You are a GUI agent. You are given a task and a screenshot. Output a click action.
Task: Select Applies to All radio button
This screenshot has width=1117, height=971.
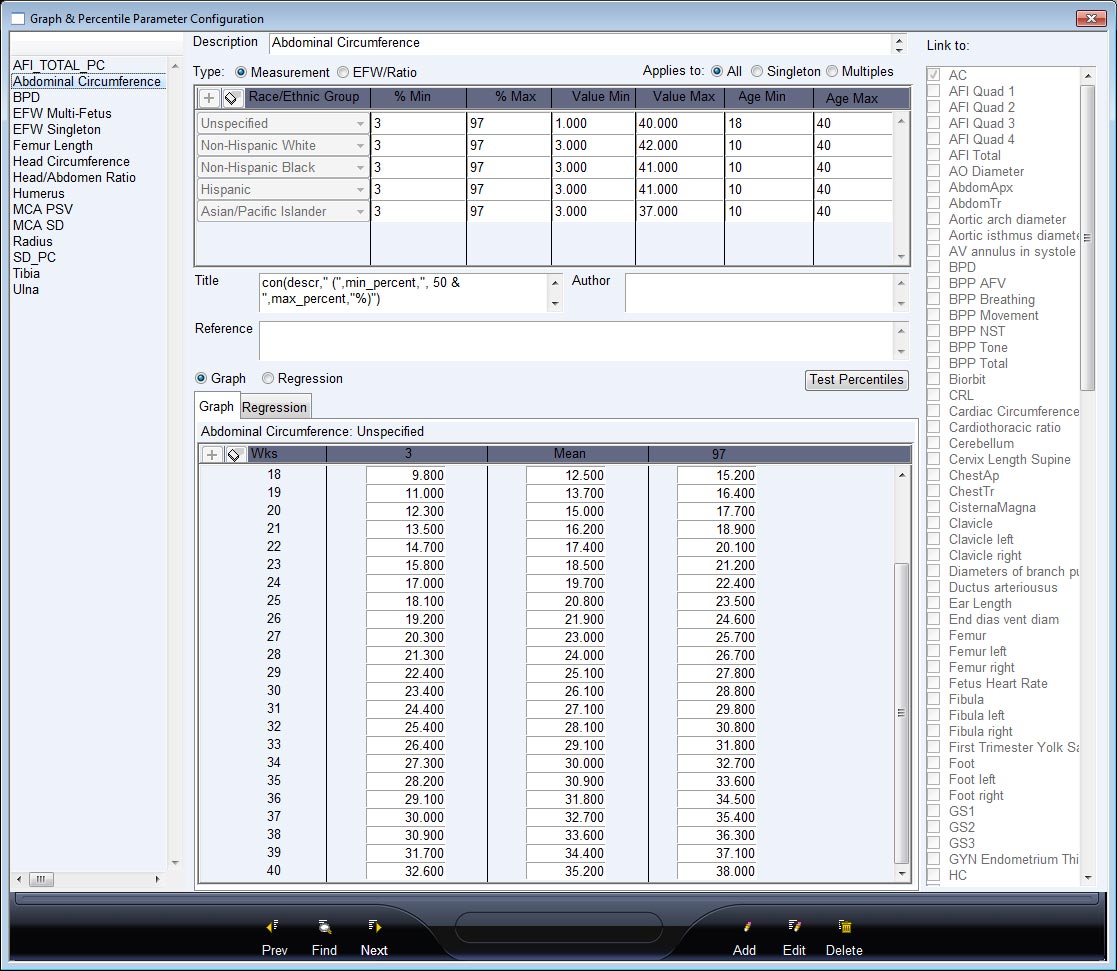717,71
